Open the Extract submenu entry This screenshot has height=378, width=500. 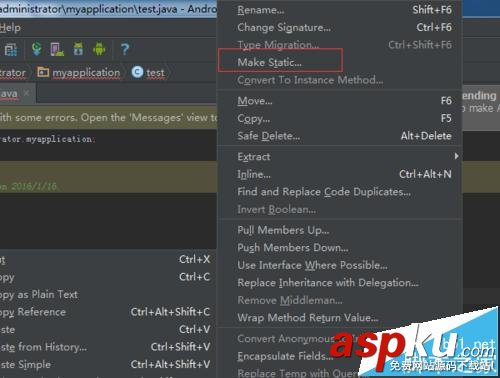click(x=340, y=157)
